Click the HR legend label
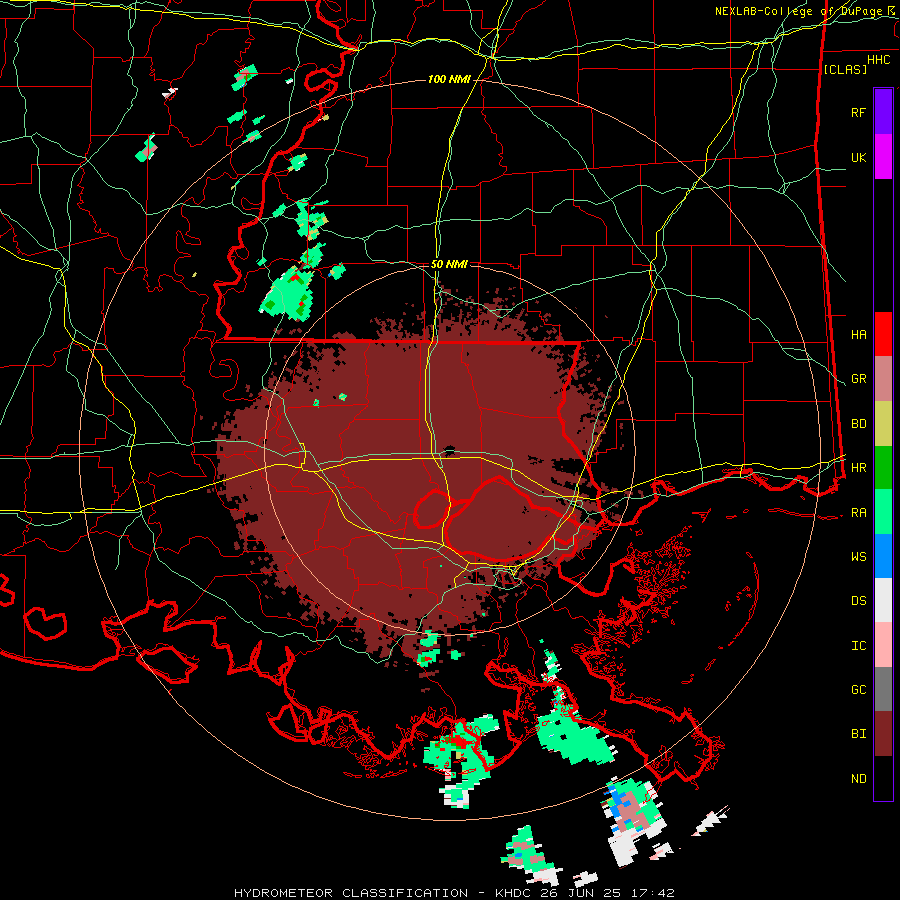 858,468
